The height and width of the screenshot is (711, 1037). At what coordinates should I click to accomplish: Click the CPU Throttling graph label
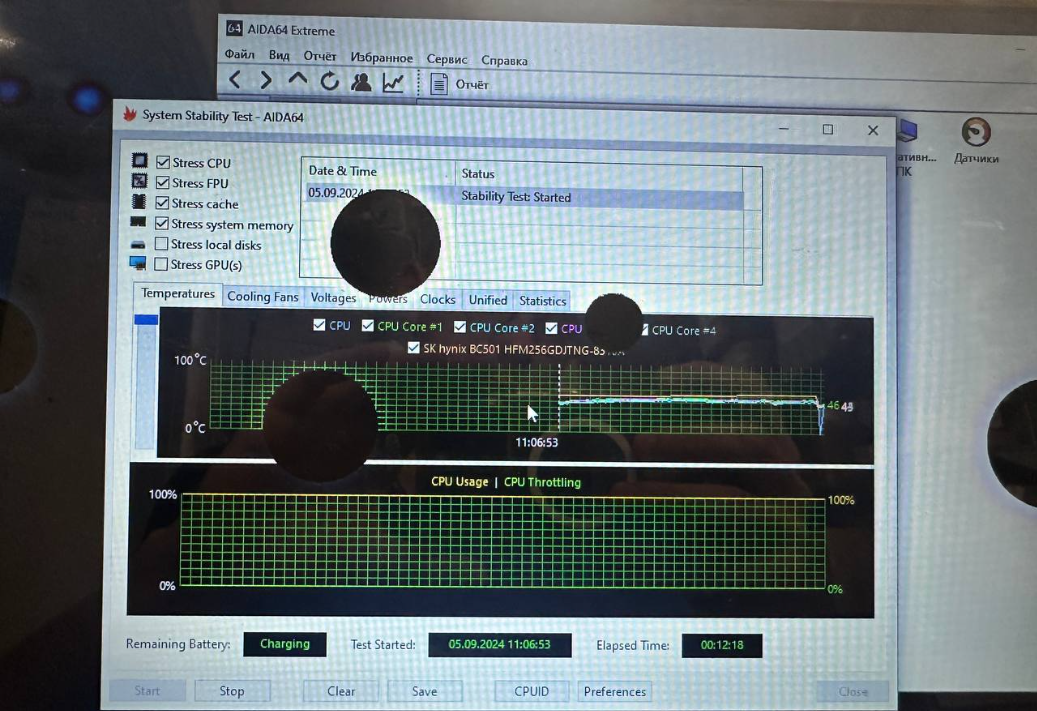(x=542, y=482)
